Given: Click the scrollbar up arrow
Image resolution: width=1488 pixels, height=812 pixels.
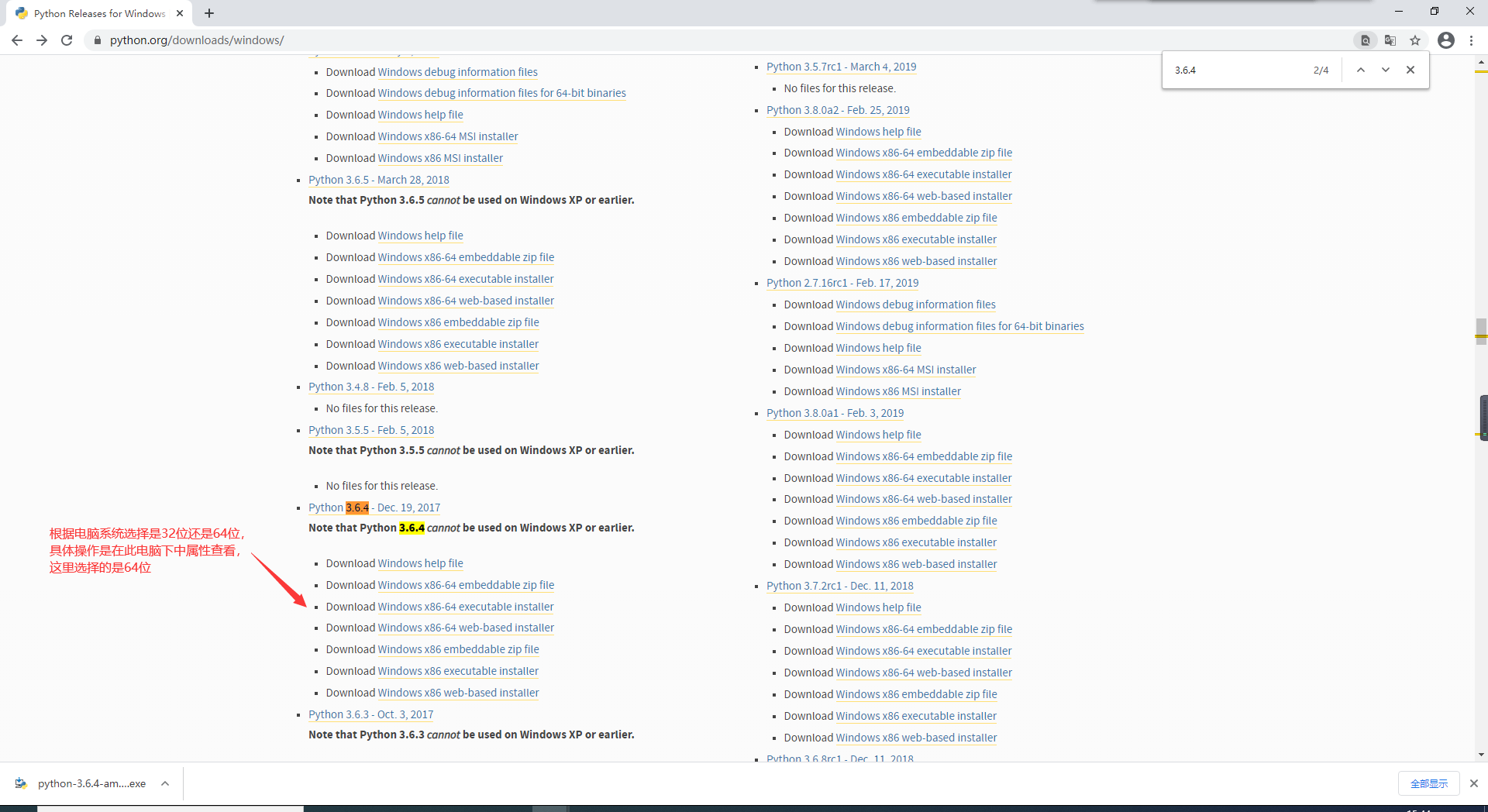Looking at the screenshot, I should point(1481,62).
